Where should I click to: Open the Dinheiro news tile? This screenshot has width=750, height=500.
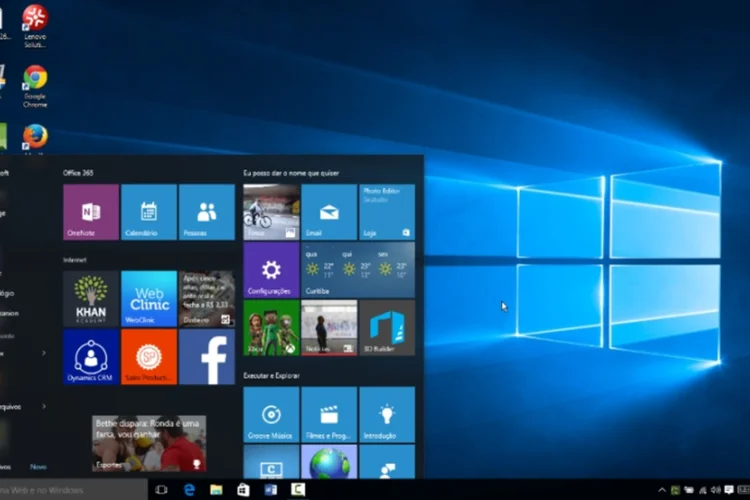[x=207, y=299]
